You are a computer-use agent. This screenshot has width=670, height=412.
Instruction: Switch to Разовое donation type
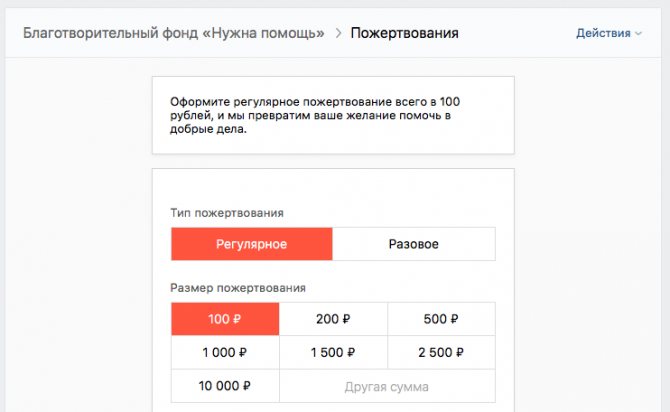[413, 244]
